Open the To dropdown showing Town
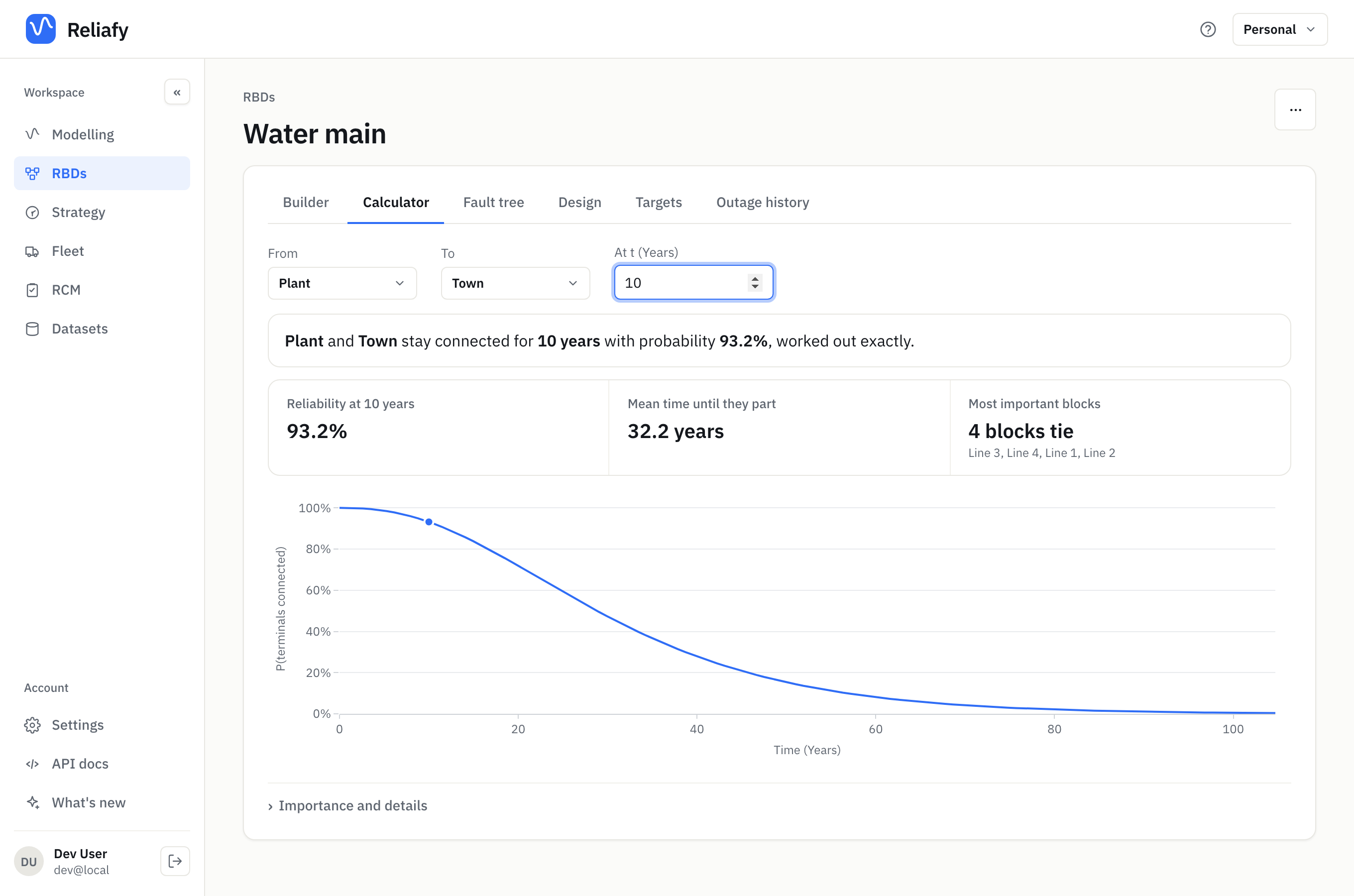 [515, 283]
